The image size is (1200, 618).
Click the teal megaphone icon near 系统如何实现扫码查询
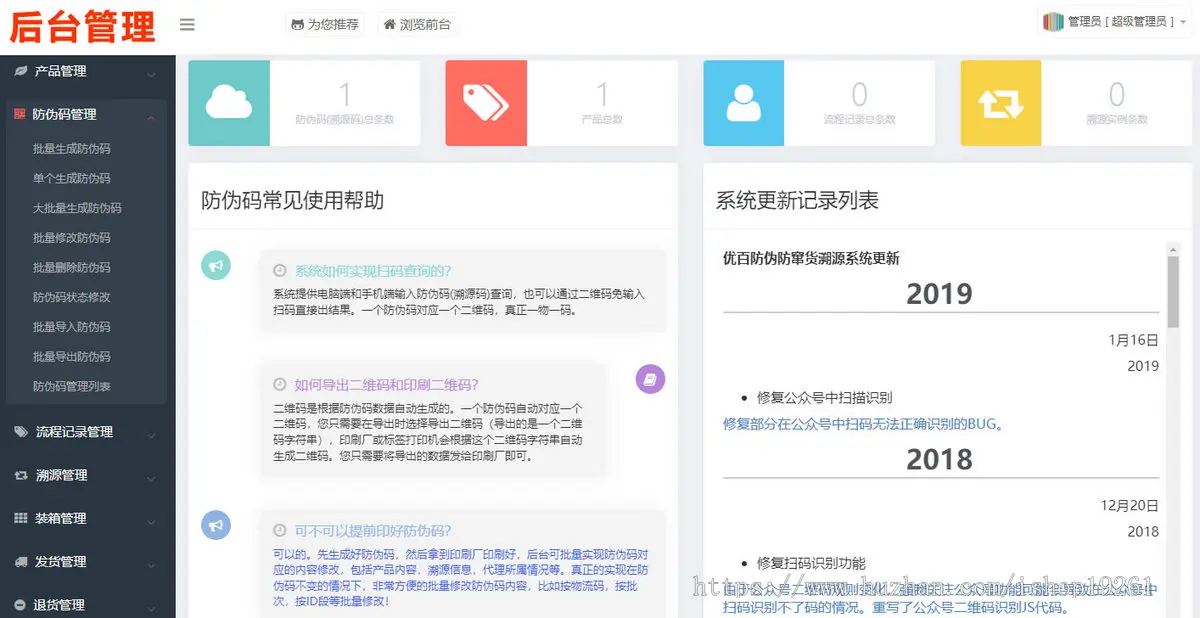coord(216,265)
